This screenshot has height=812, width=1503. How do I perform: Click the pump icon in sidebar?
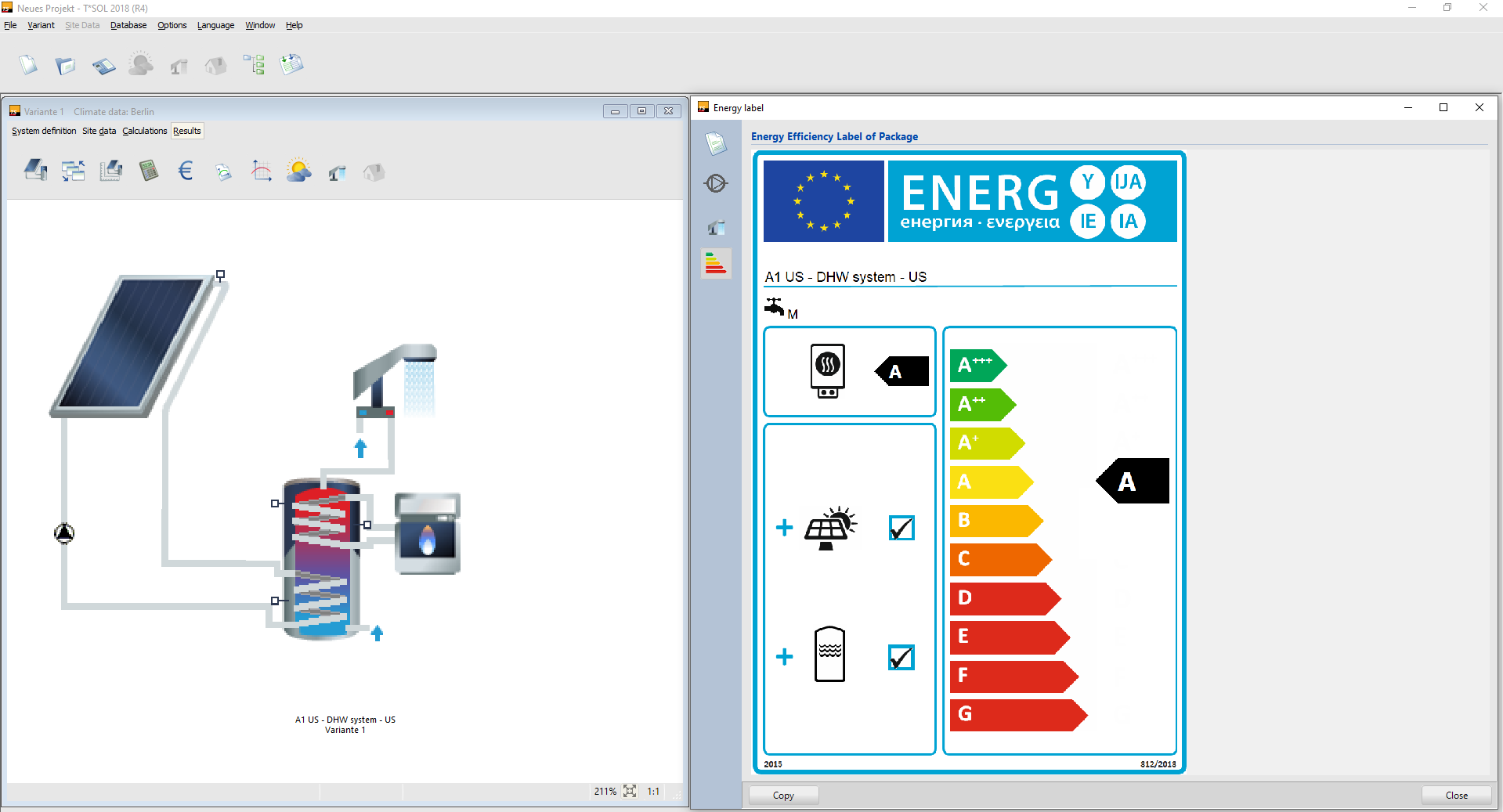pyautogui.click(x=716, y=183)
